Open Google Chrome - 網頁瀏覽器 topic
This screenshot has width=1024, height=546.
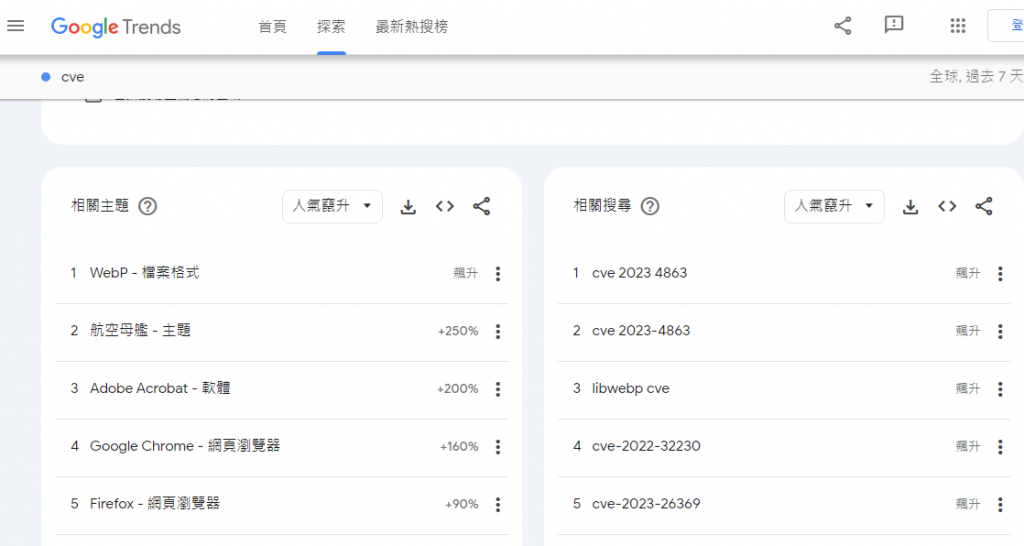185,446
